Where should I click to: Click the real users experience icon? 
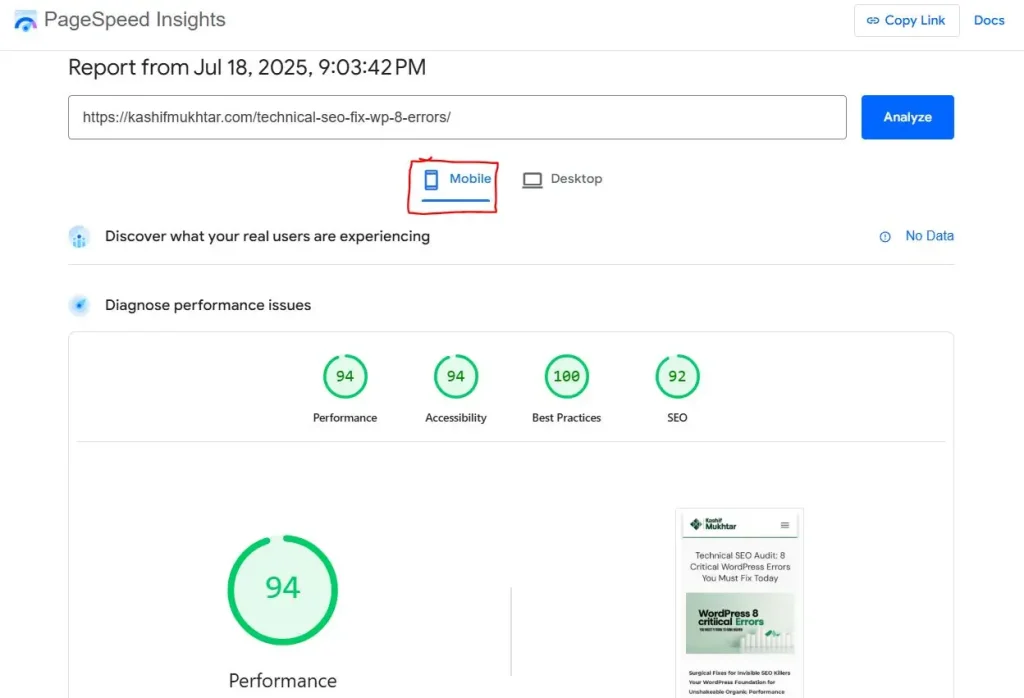(79, 237)
